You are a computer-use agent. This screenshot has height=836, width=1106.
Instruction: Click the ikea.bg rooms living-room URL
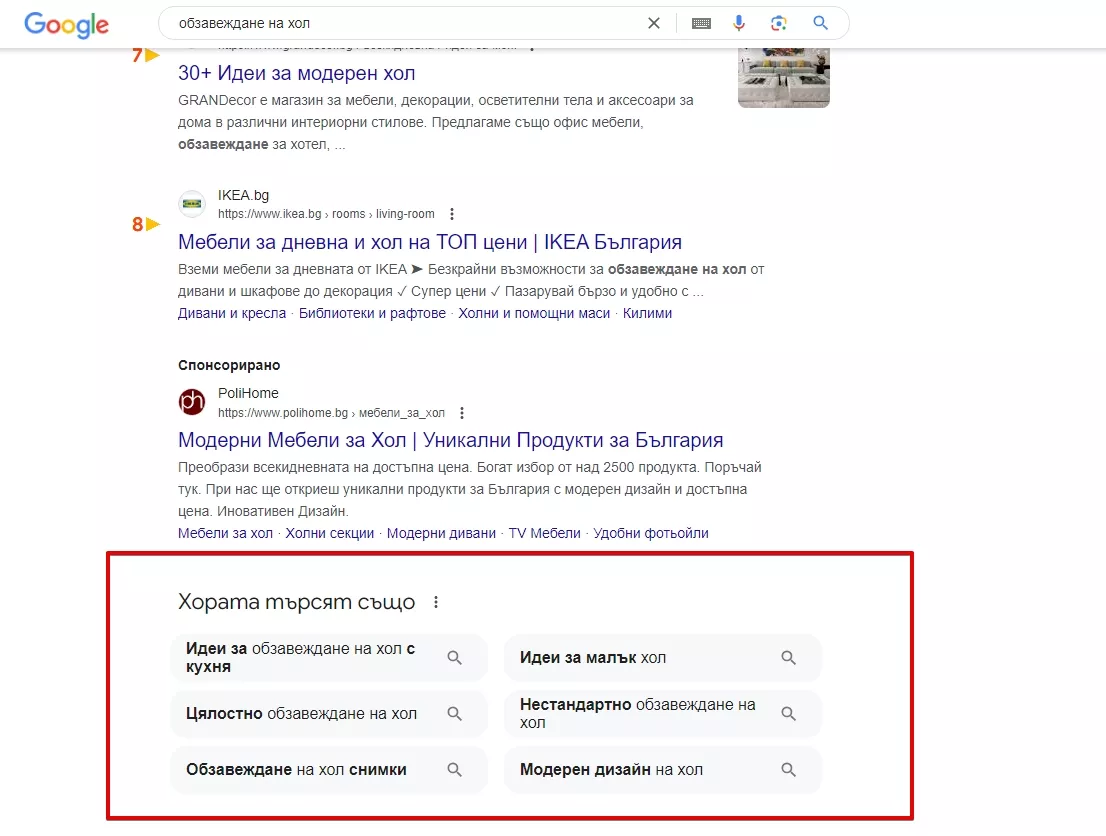(326, 214)
